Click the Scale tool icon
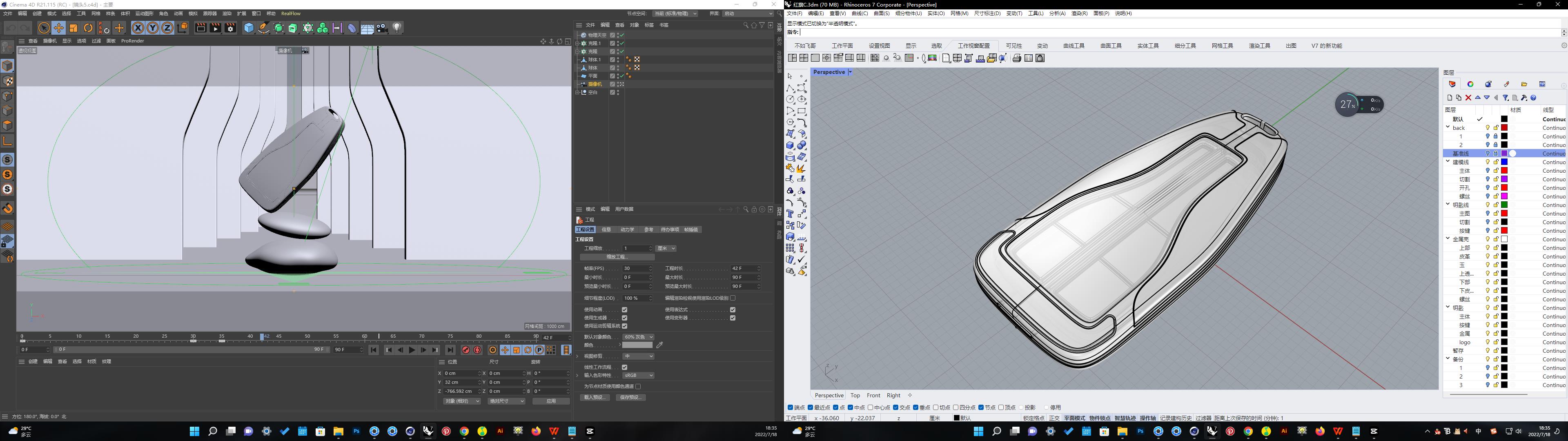This screenshot has width=1568, height=441. coord(73,28)
